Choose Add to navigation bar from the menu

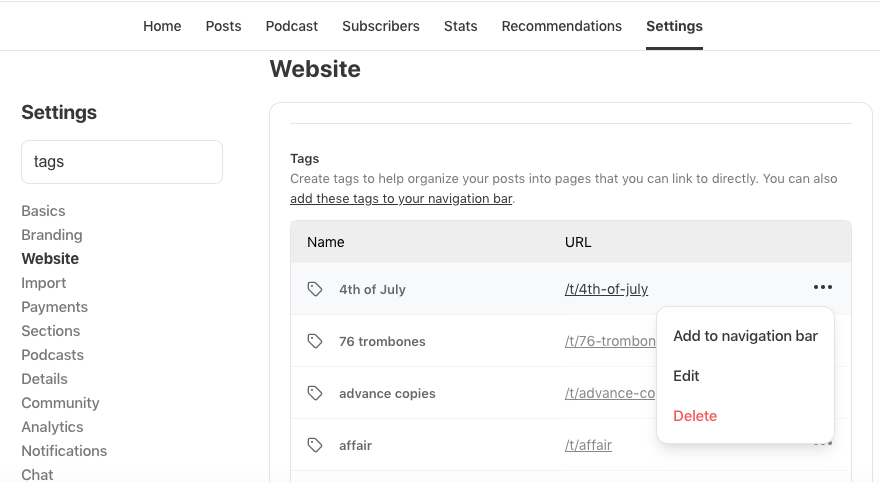[x=745, y=336]
